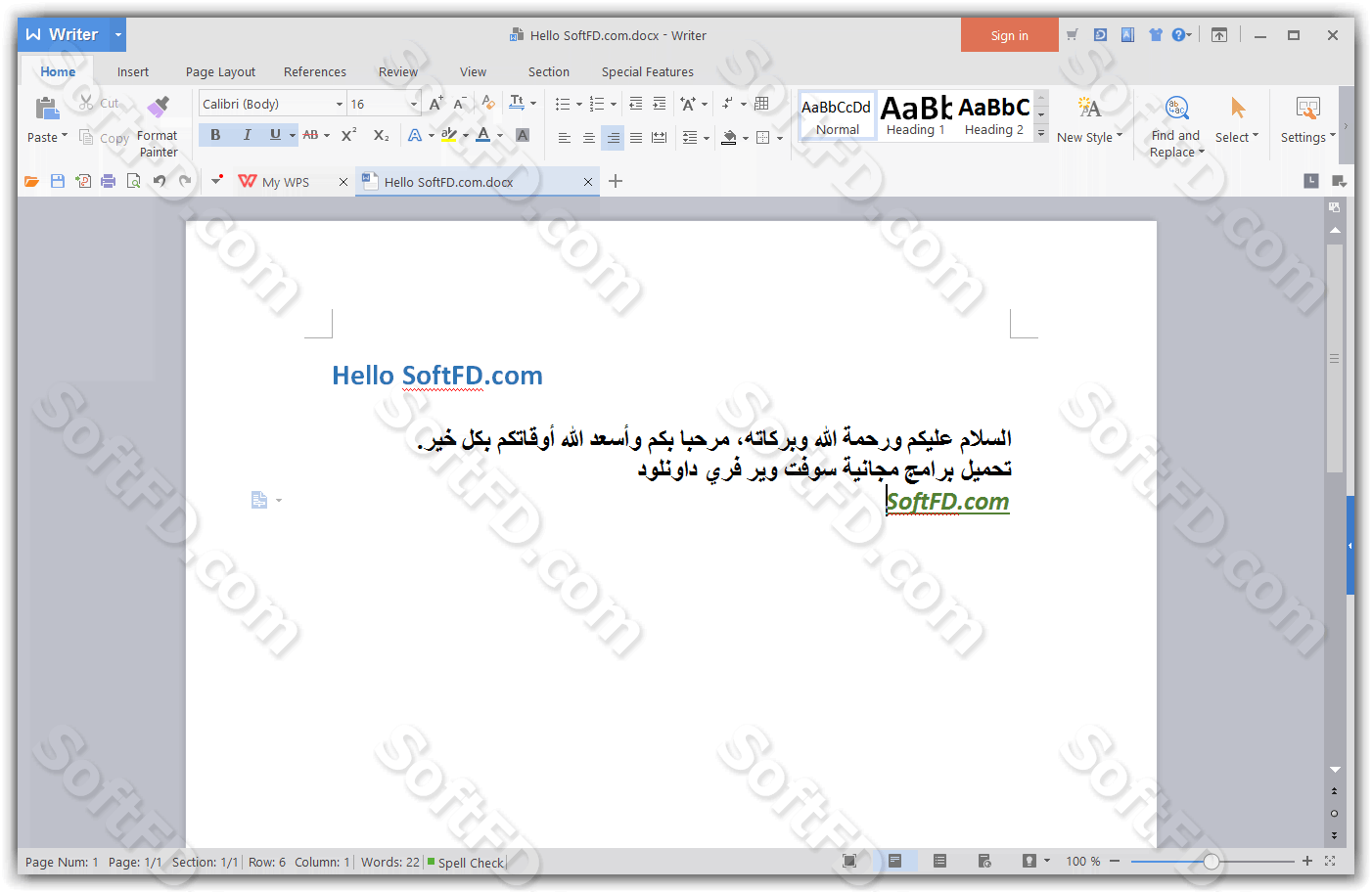Open file with folder icon
Screen dimensions: 1372x892
(32, 181)
